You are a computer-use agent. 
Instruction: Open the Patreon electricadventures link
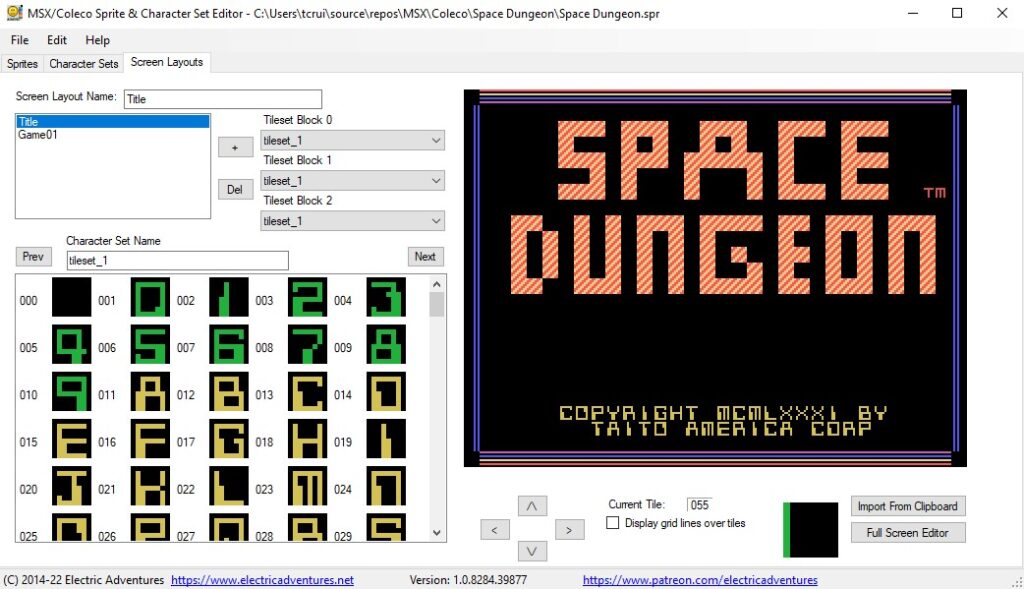point(700,580)
